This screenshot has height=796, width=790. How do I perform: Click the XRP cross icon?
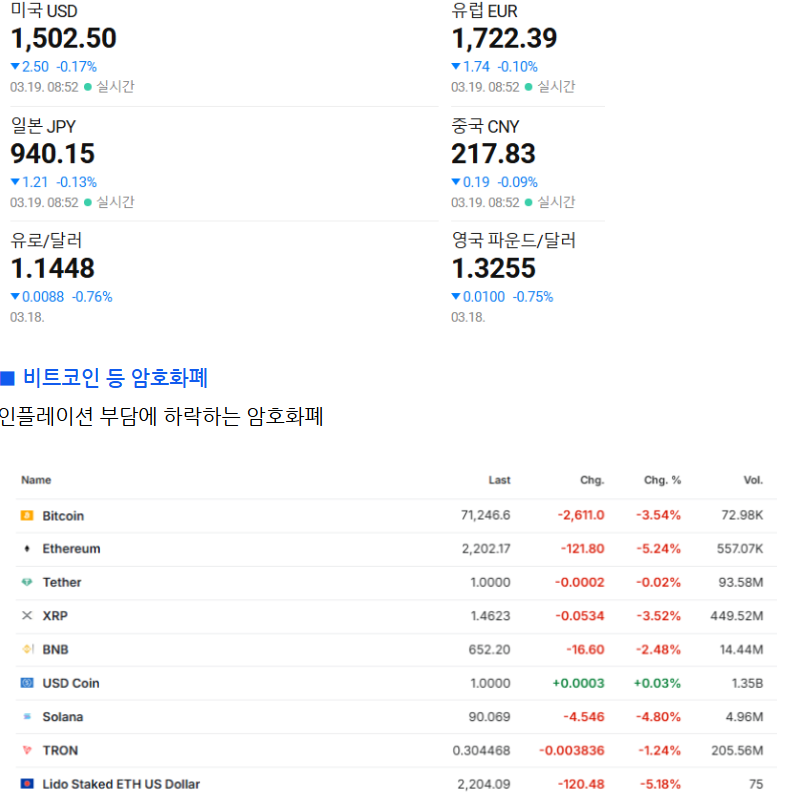tap(27, 616)
